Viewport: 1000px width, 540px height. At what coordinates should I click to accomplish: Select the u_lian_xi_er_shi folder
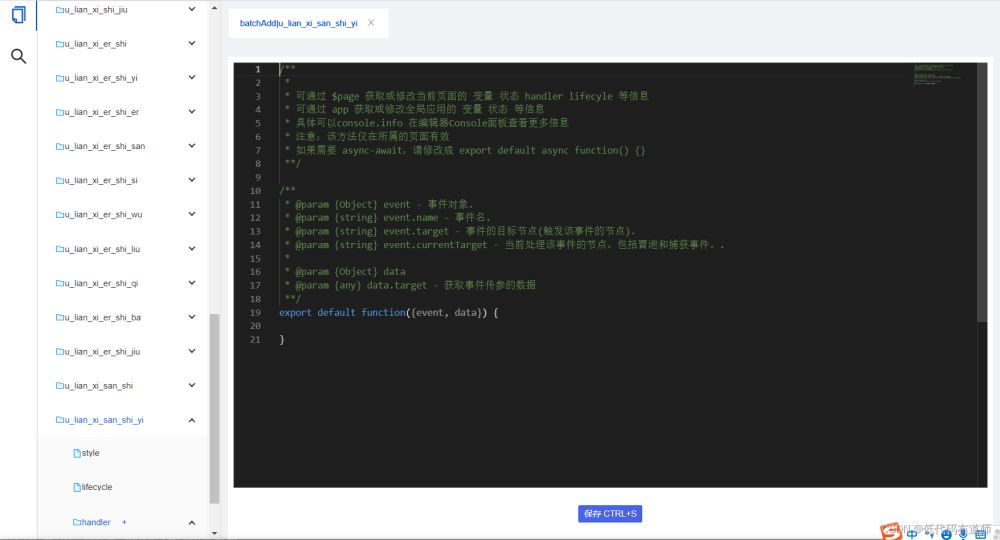(x=91, y=44)
